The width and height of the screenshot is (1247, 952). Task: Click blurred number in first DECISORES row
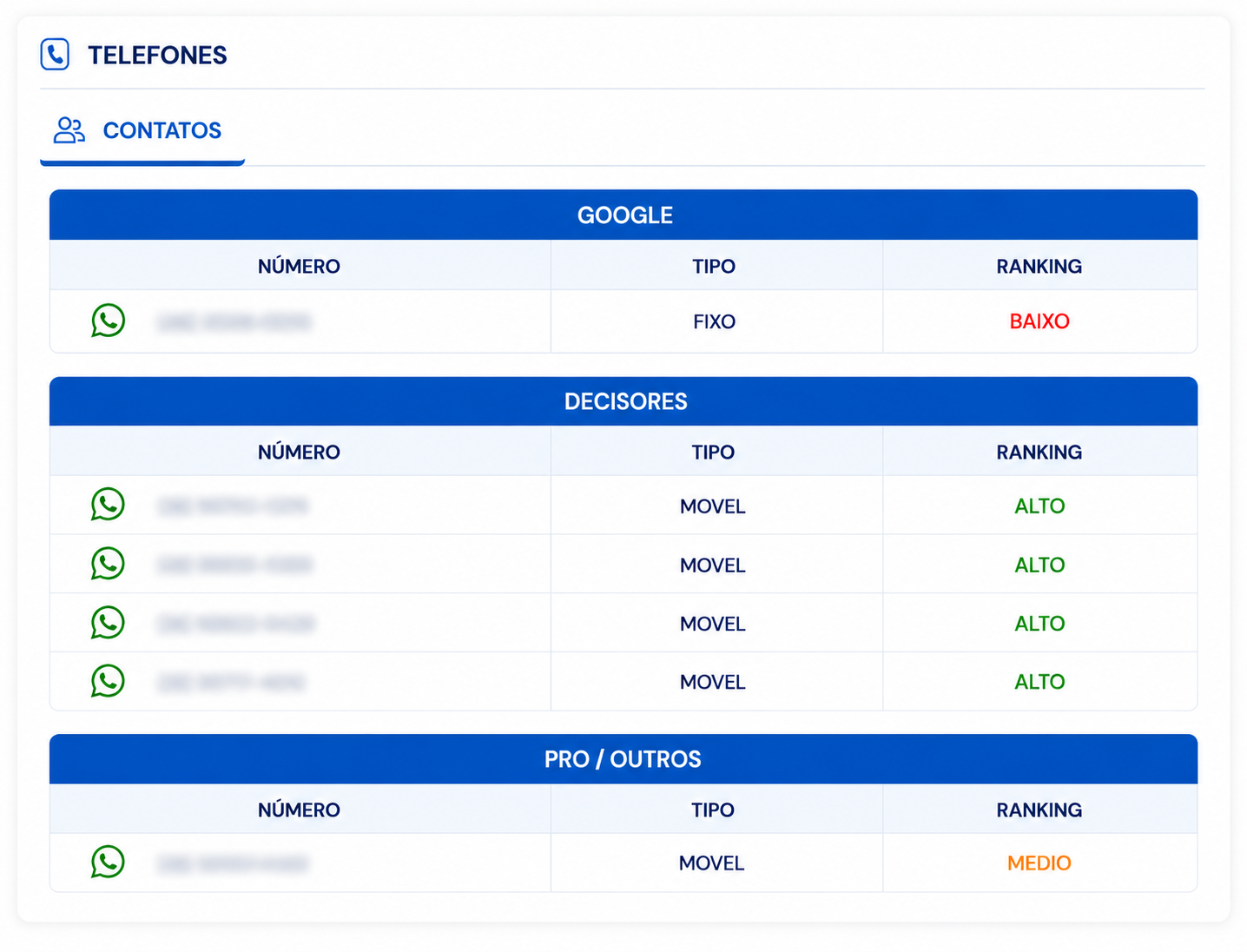point(233,506)
